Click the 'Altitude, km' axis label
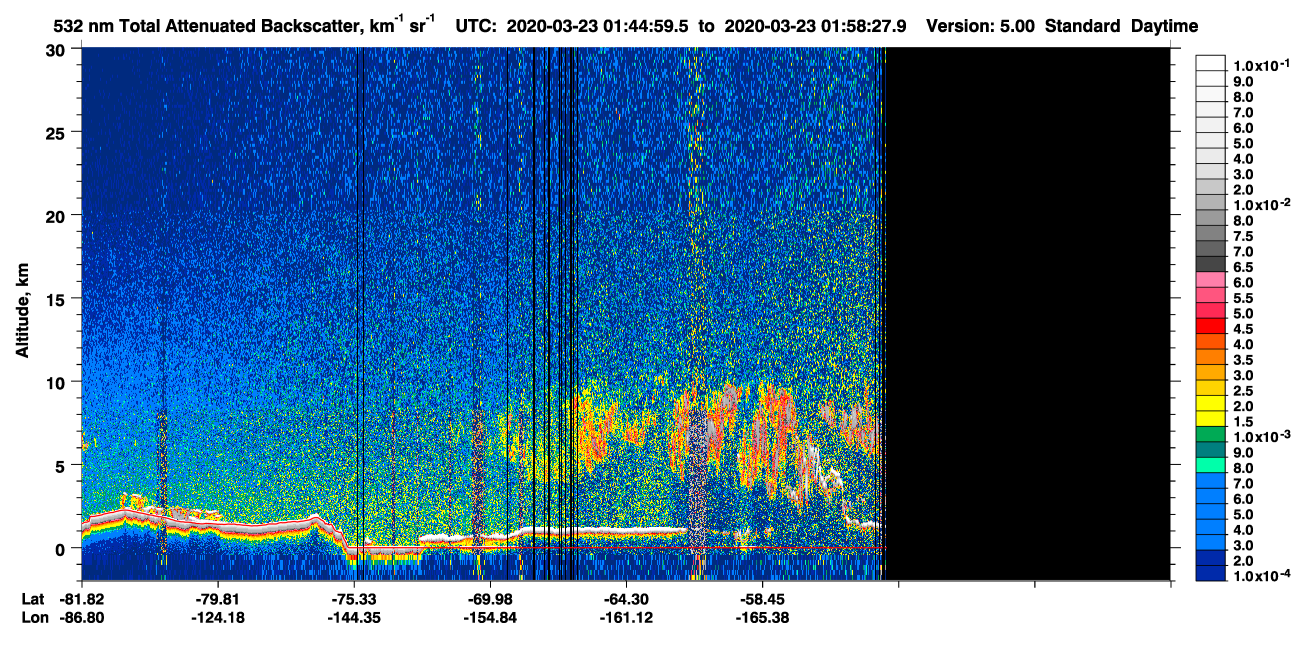This screenshot has height=667, width=1300. pos(23,313)
